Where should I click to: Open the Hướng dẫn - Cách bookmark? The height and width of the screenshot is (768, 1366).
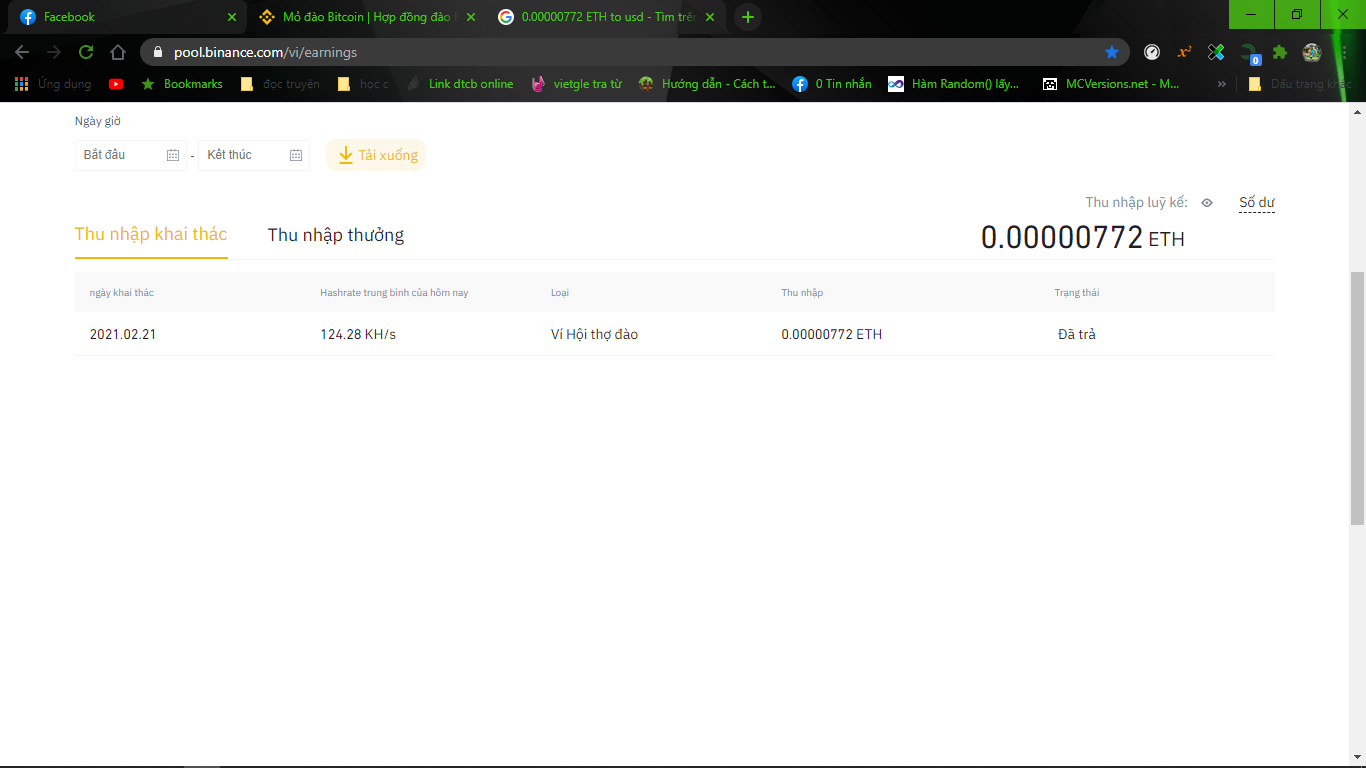707,84
